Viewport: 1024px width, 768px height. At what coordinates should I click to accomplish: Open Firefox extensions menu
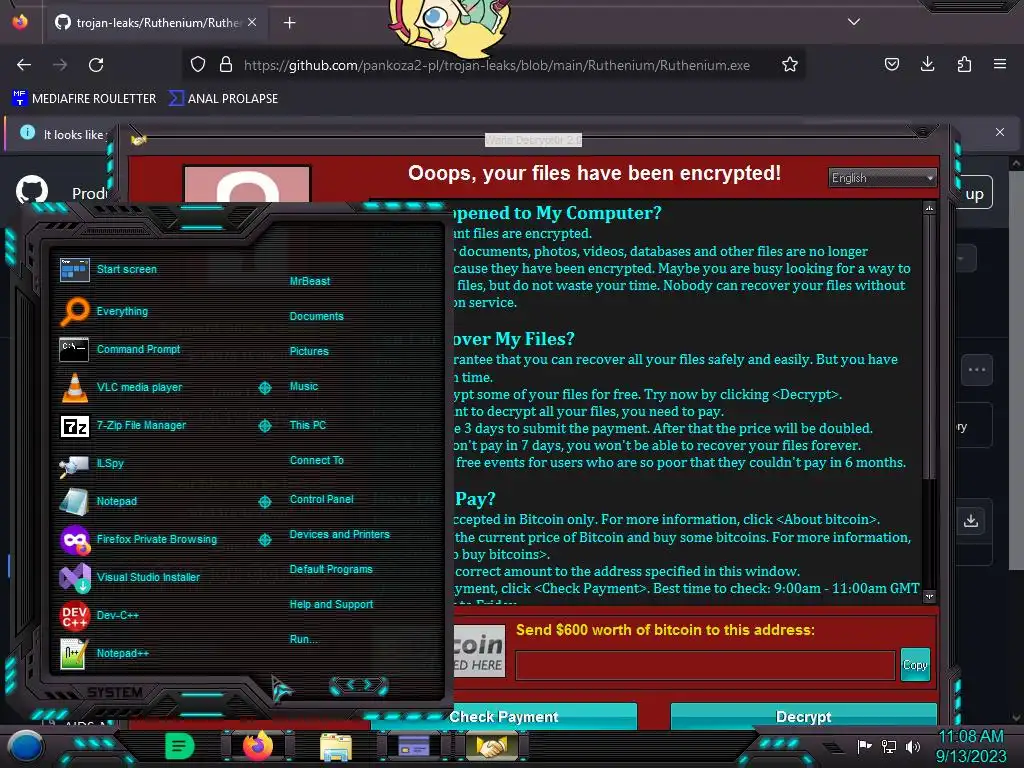point(964,64)
